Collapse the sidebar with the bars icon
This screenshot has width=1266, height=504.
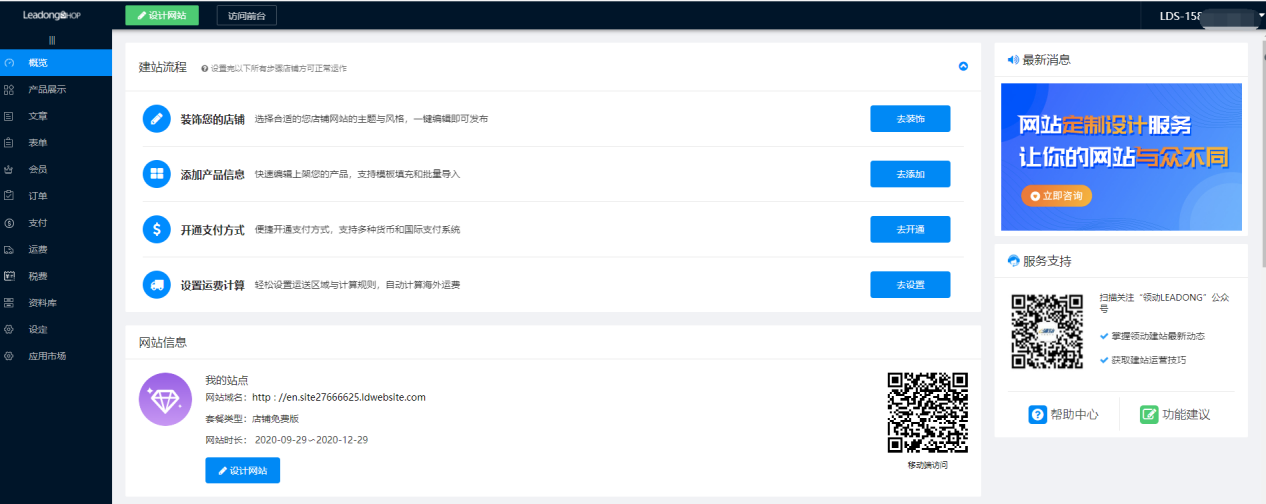point(52,40)
